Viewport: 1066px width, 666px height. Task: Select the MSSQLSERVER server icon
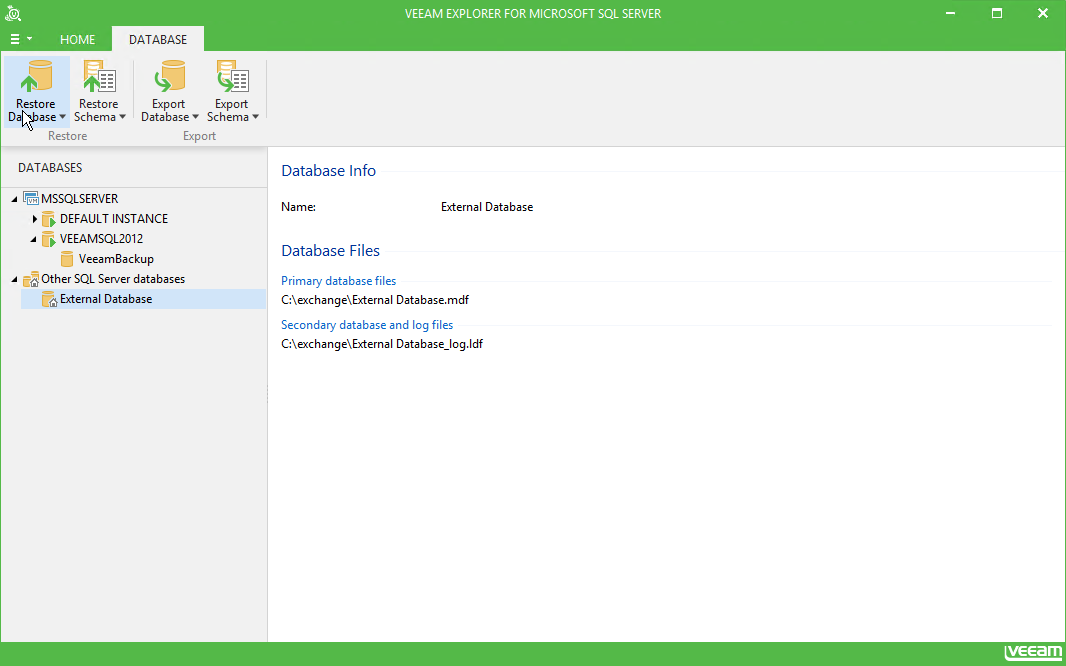point(31,198)
